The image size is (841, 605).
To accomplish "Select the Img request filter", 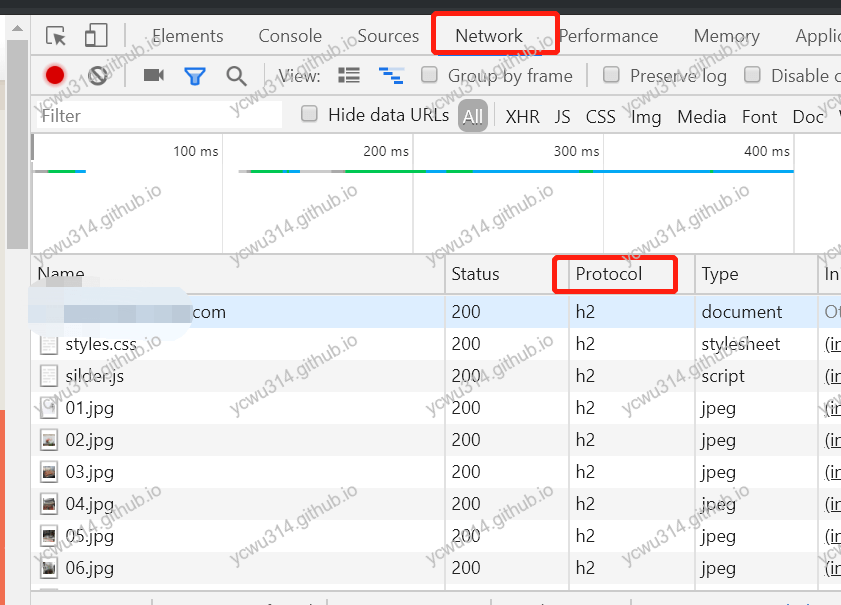I will (645, 116).
